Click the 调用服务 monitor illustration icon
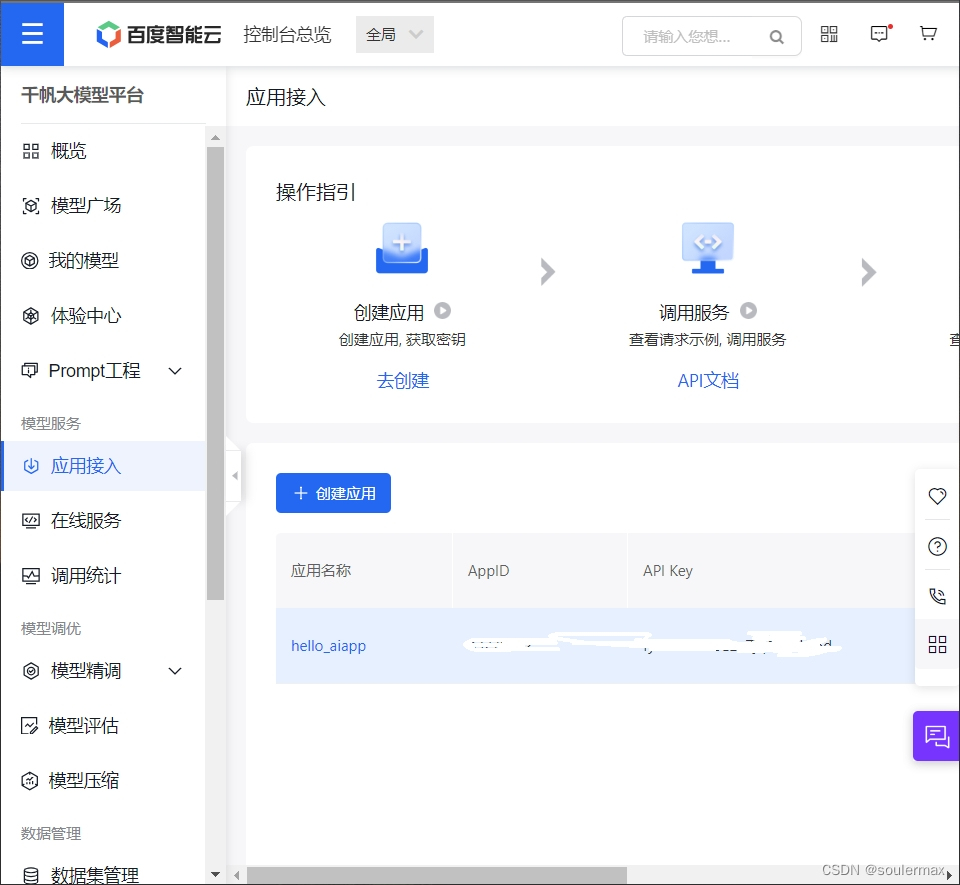The image size is (960, 885). click(x=708, y=248)
